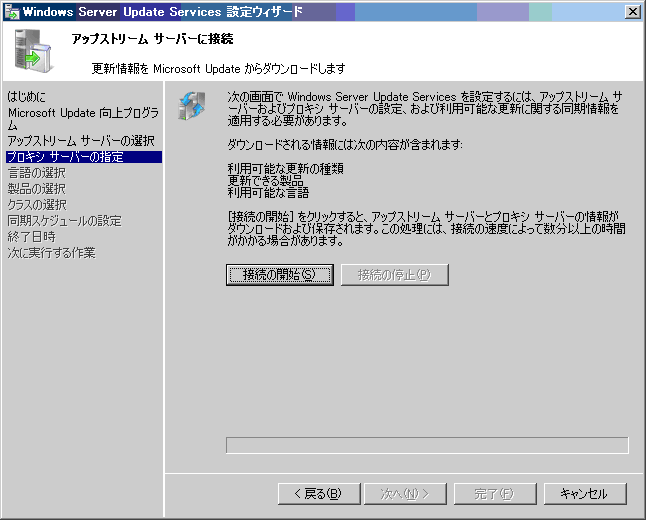Click the sync server icon beside the description
646x520 pixels.
point(192,106)
